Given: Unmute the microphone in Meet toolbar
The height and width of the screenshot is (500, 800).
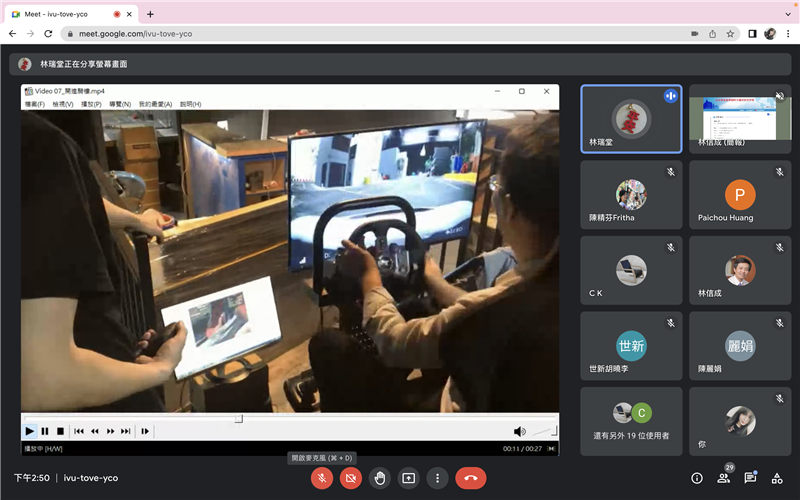Looking at the screenshot, I should pyautogui.click(x=322, y=478).
